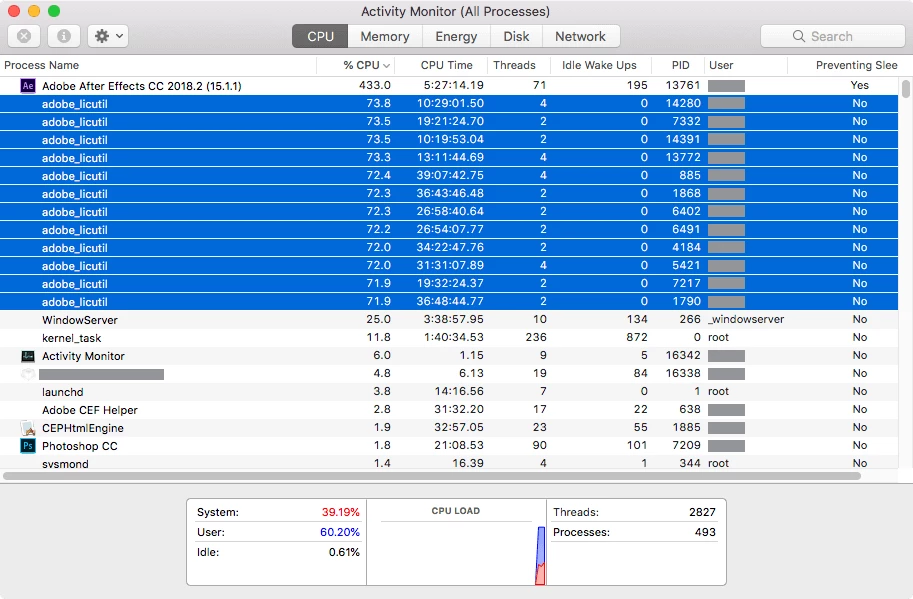Click the magnifier icon in Search

798,36
